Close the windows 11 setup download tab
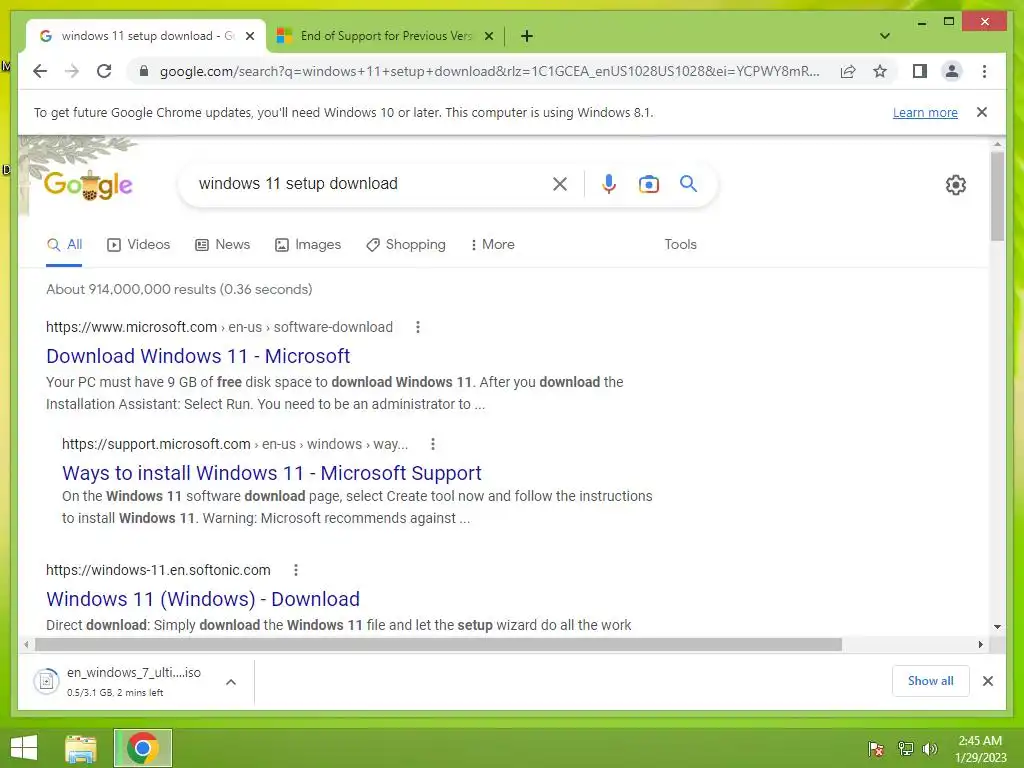The image size is (1024, 768). pyautogui.click(x=249, y=36)
